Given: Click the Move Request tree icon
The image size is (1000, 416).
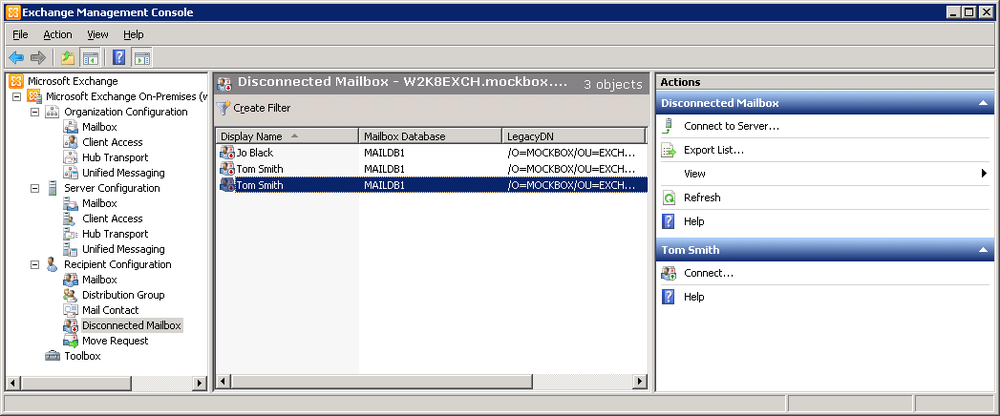Looking at the screenshot, I should pos(71,341).
